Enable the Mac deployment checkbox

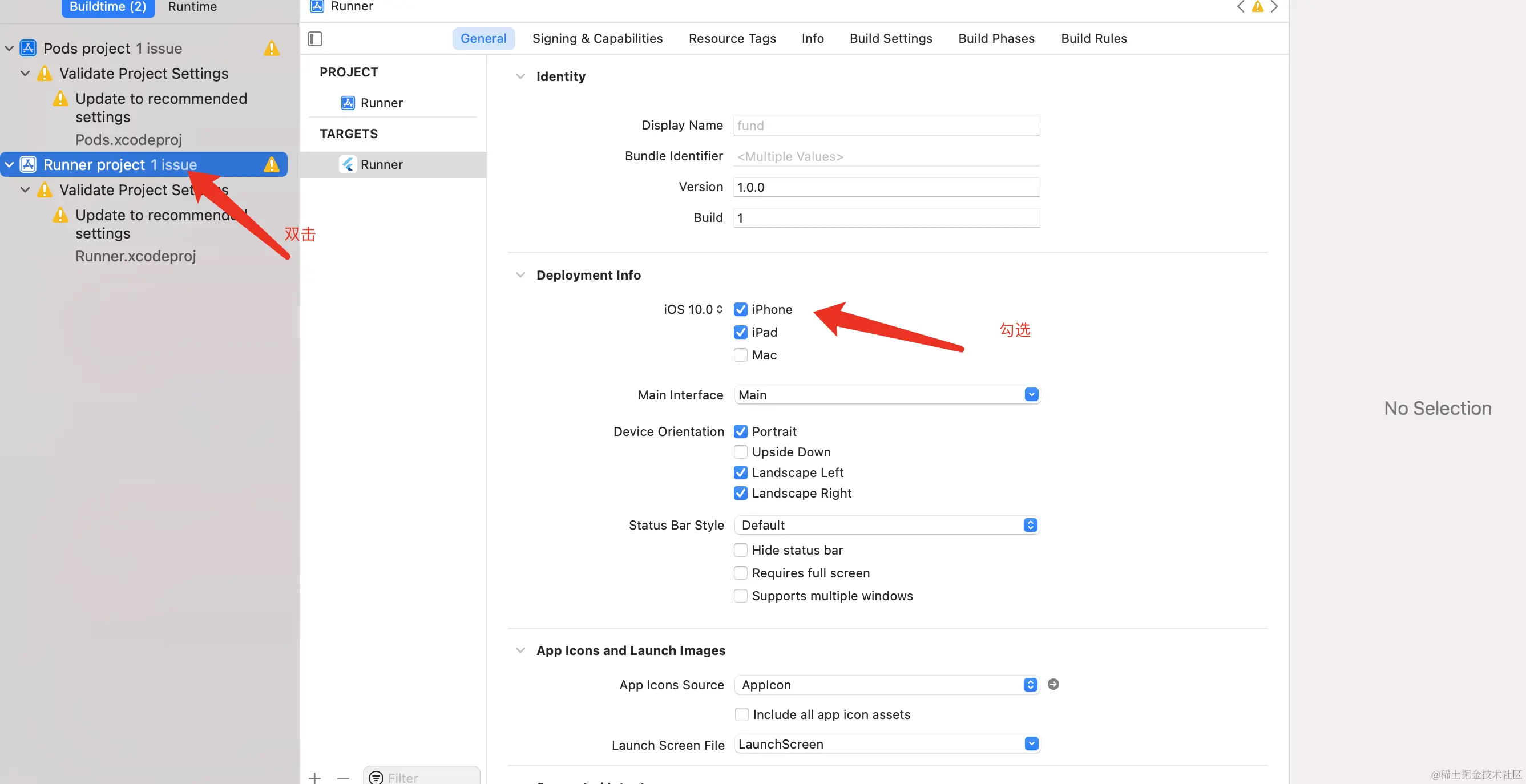click(x=740, y=355)
